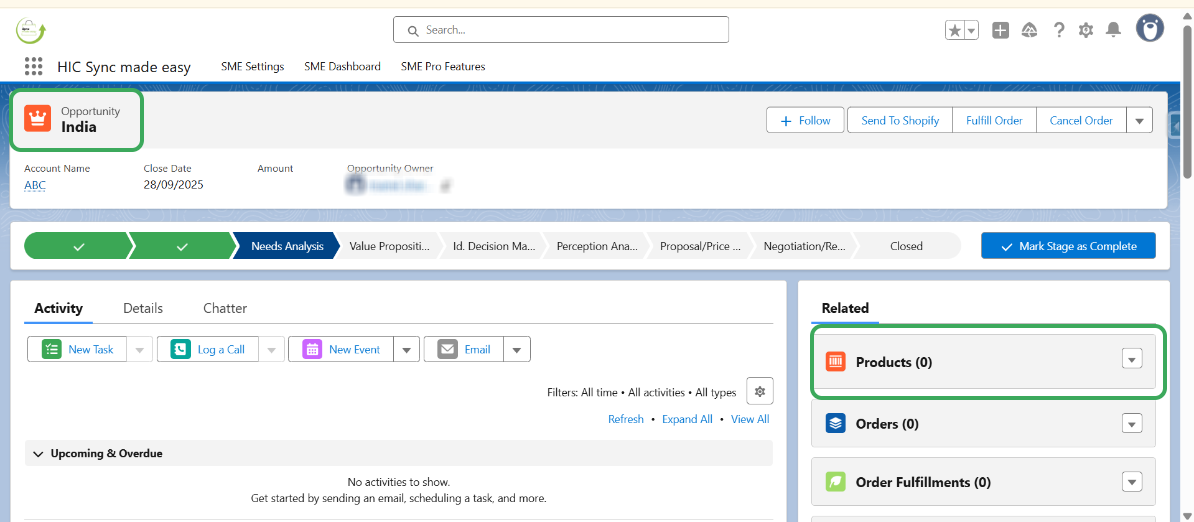
Task: Open the ABC account link
Action: pyautogui.click(x=35, y=184)
